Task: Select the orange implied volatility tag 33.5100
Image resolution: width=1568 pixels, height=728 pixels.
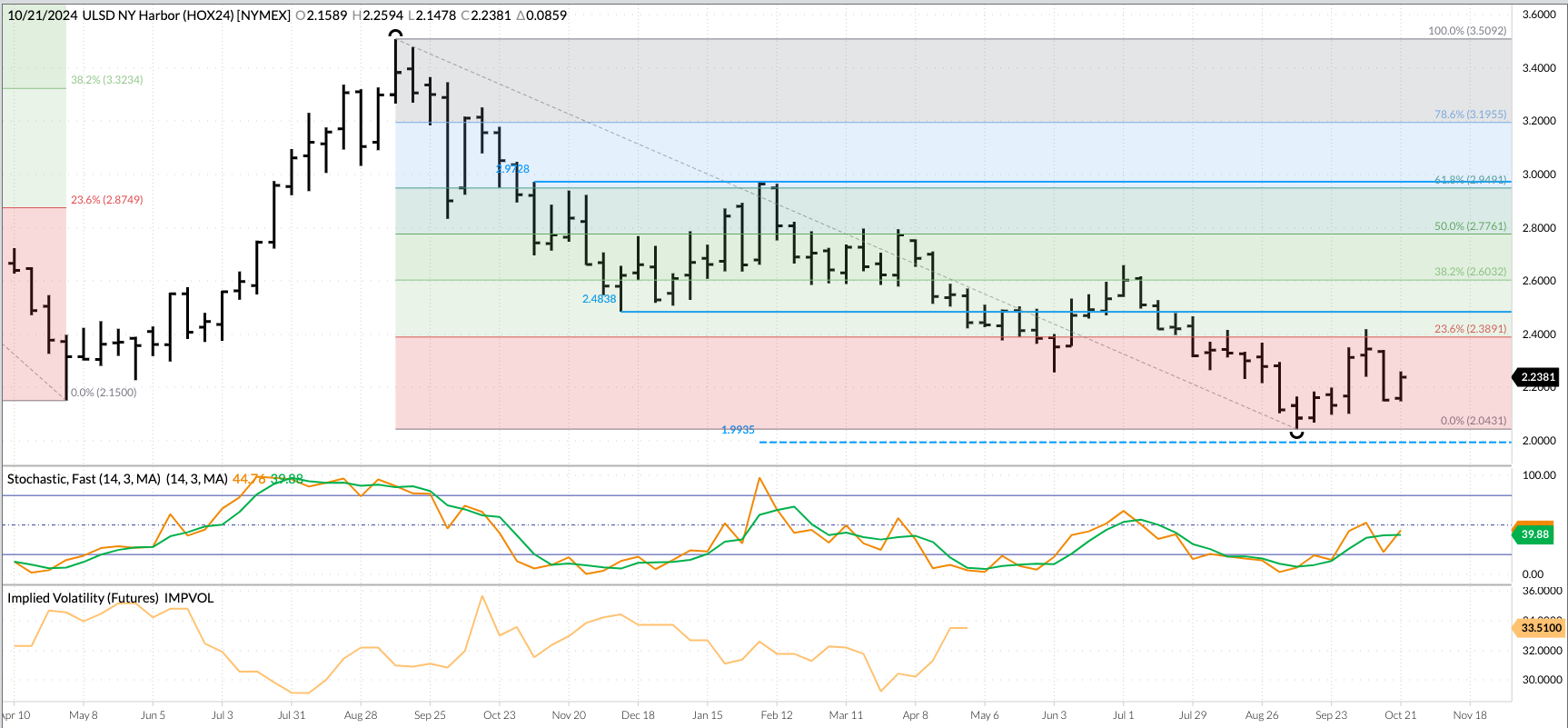Action: tap(1540, 628)
